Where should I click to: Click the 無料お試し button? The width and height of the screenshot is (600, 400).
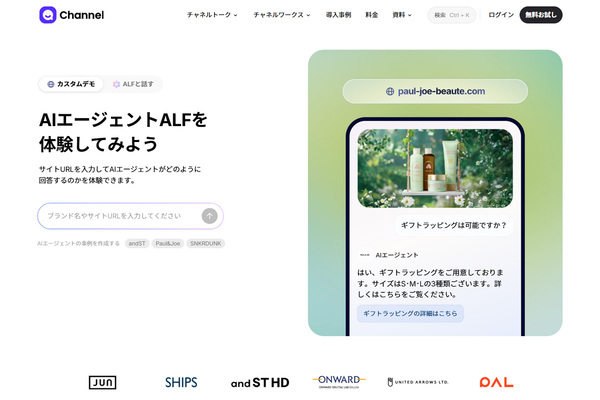[541, 15]
